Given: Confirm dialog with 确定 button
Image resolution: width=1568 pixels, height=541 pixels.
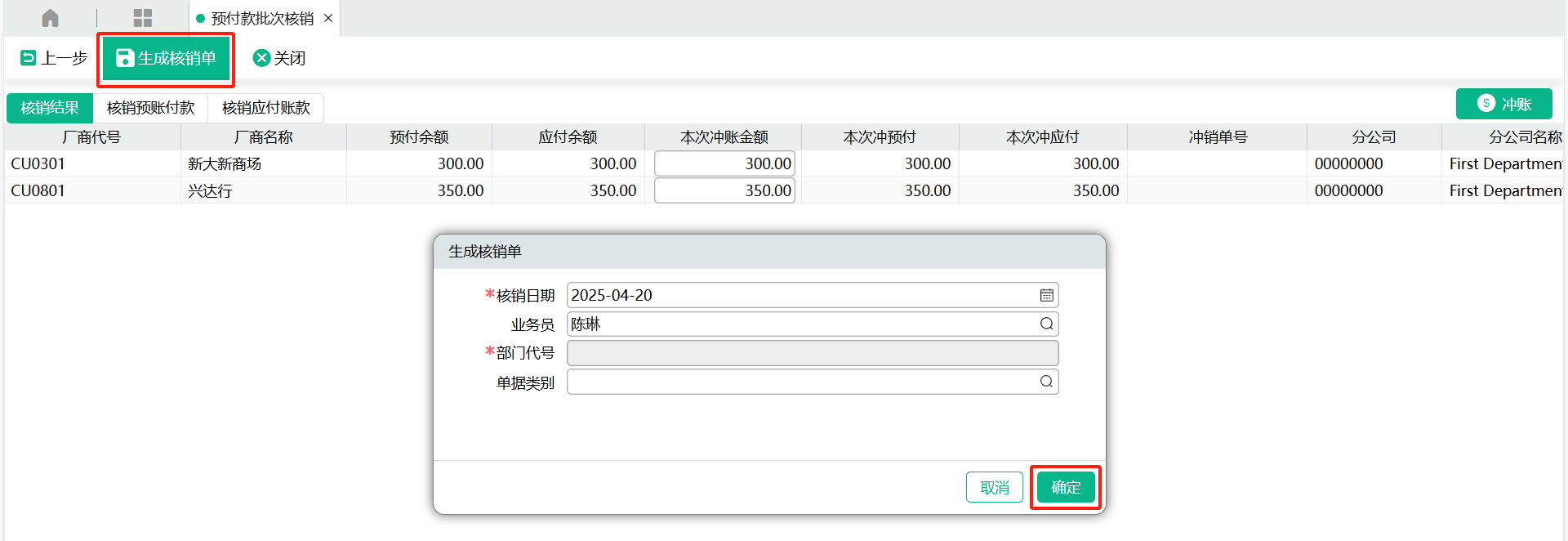Looking at the screenshot, I should (x=1066, y=488).
